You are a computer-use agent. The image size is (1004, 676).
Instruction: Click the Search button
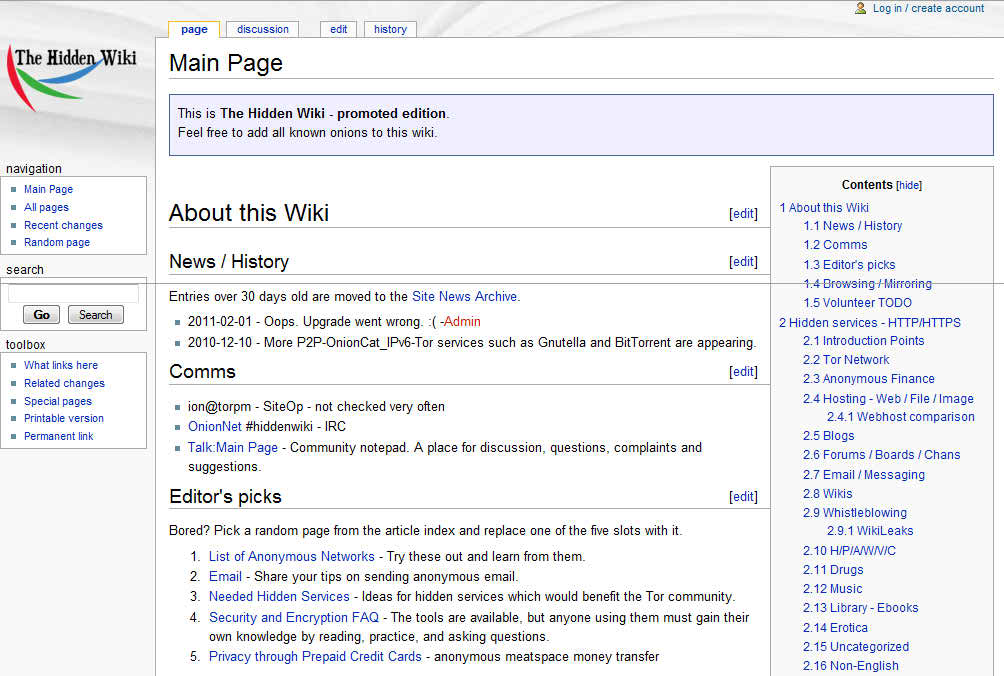pyautogui.click(x=95, y=315)
